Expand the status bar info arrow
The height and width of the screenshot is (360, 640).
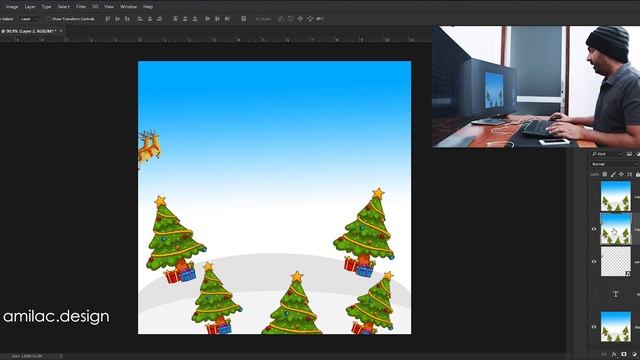pyautogui.click(x=61, y=356)
